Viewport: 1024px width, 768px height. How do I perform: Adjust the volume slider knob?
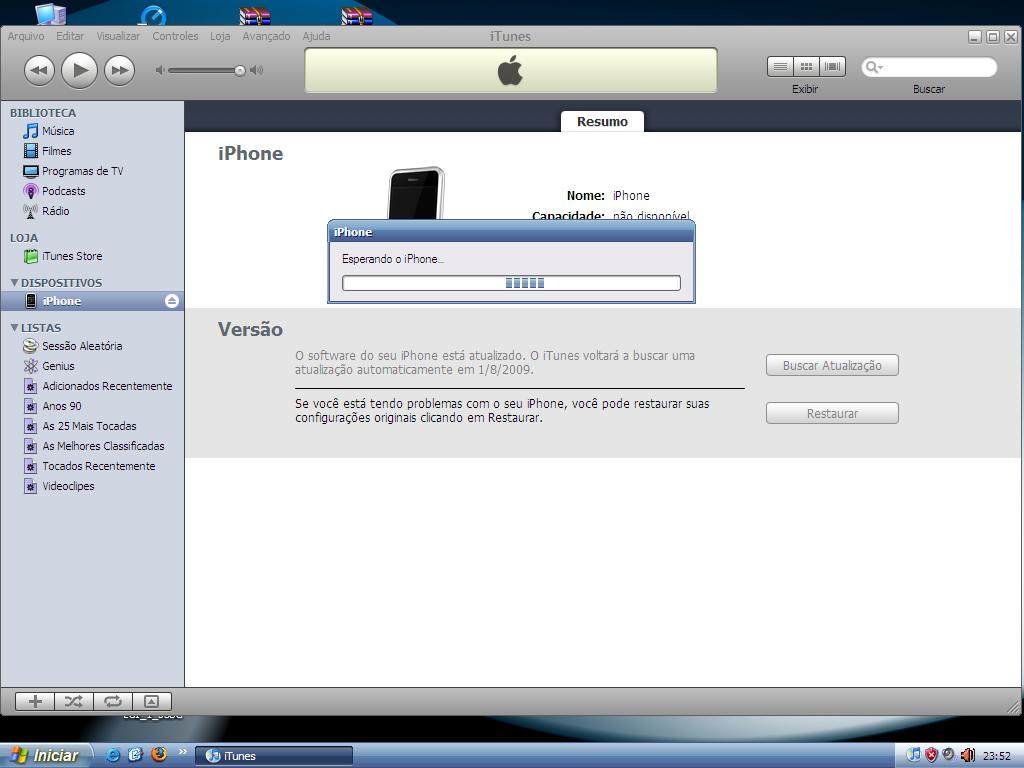[x=240, y=71]
